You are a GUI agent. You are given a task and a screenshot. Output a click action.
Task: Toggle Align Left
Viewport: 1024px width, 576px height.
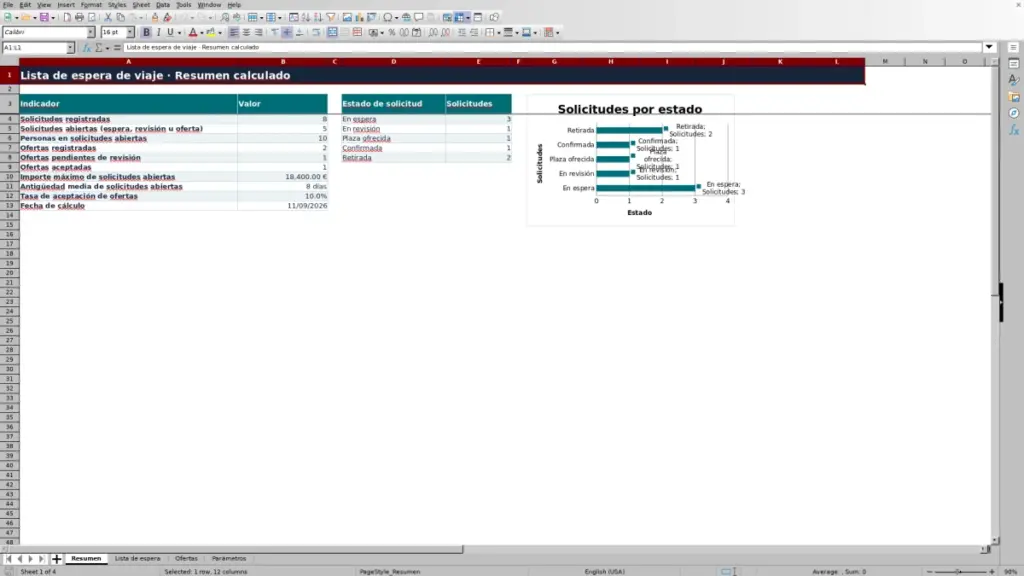(x=234, y=33)
